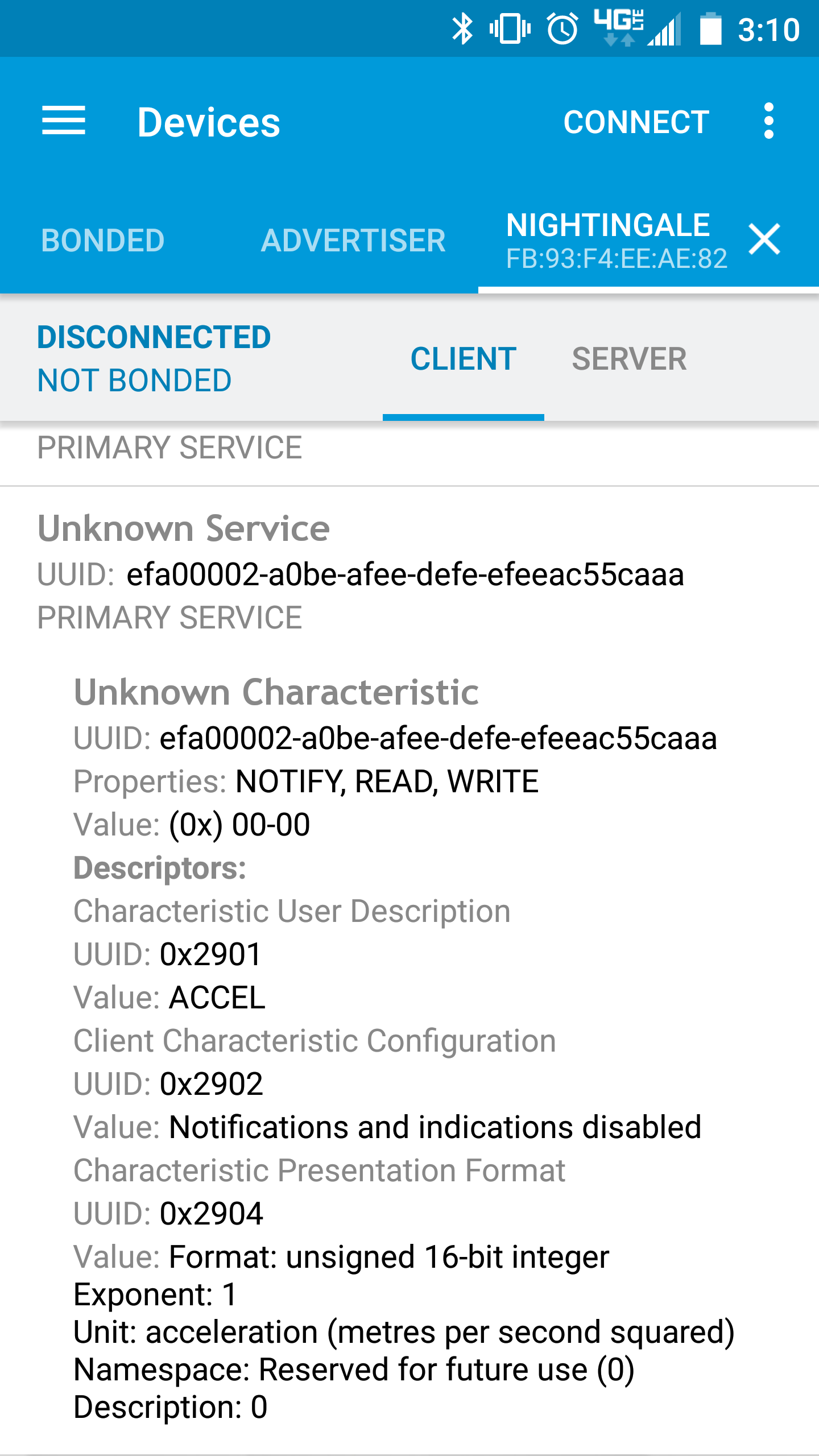This screenshot has height=1456, width=819.
Task: Tap the Unknown Characteristic heading
Action: 276,693
